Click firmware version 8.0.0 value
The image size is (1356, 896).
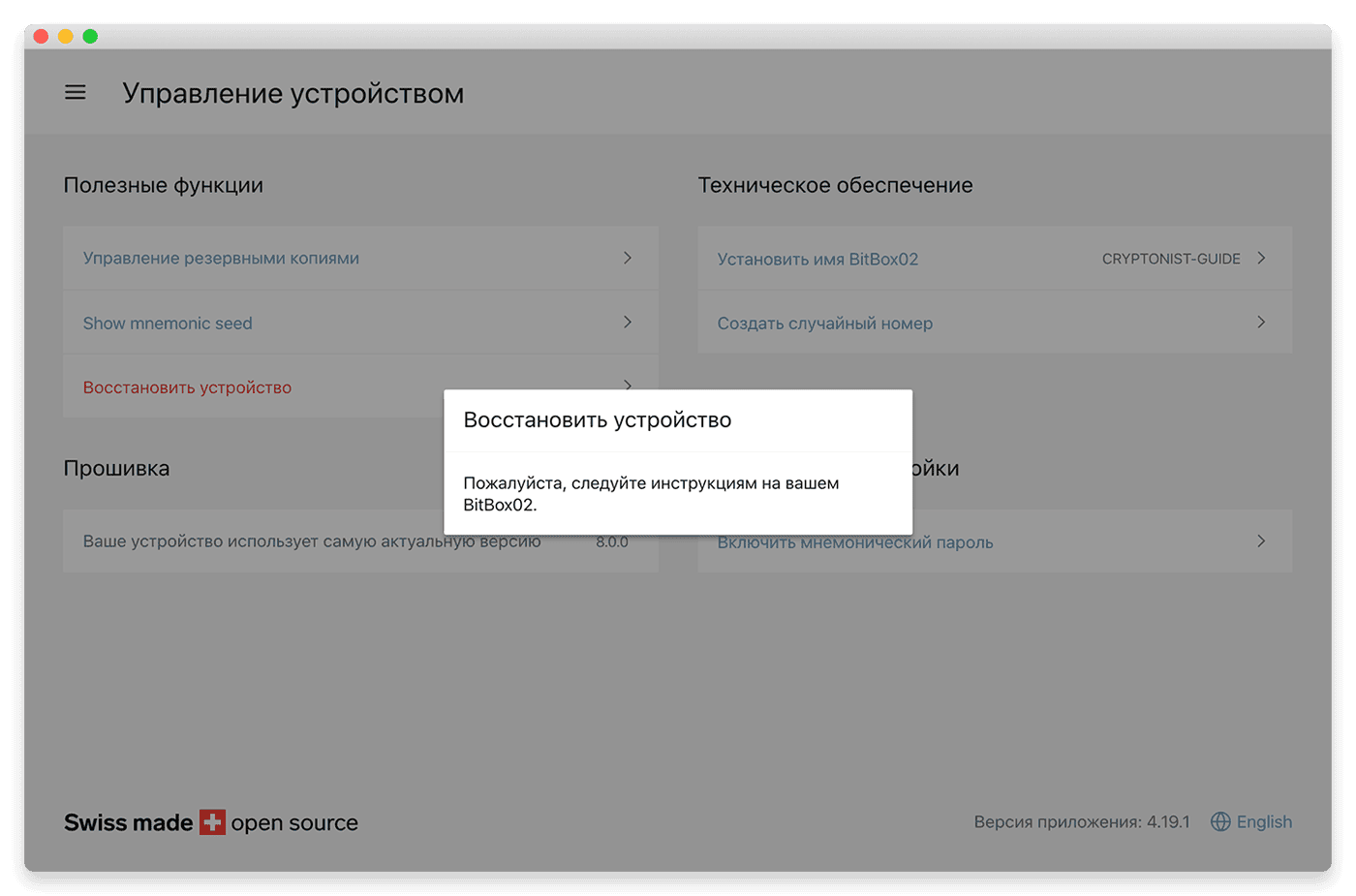[612, 542]
